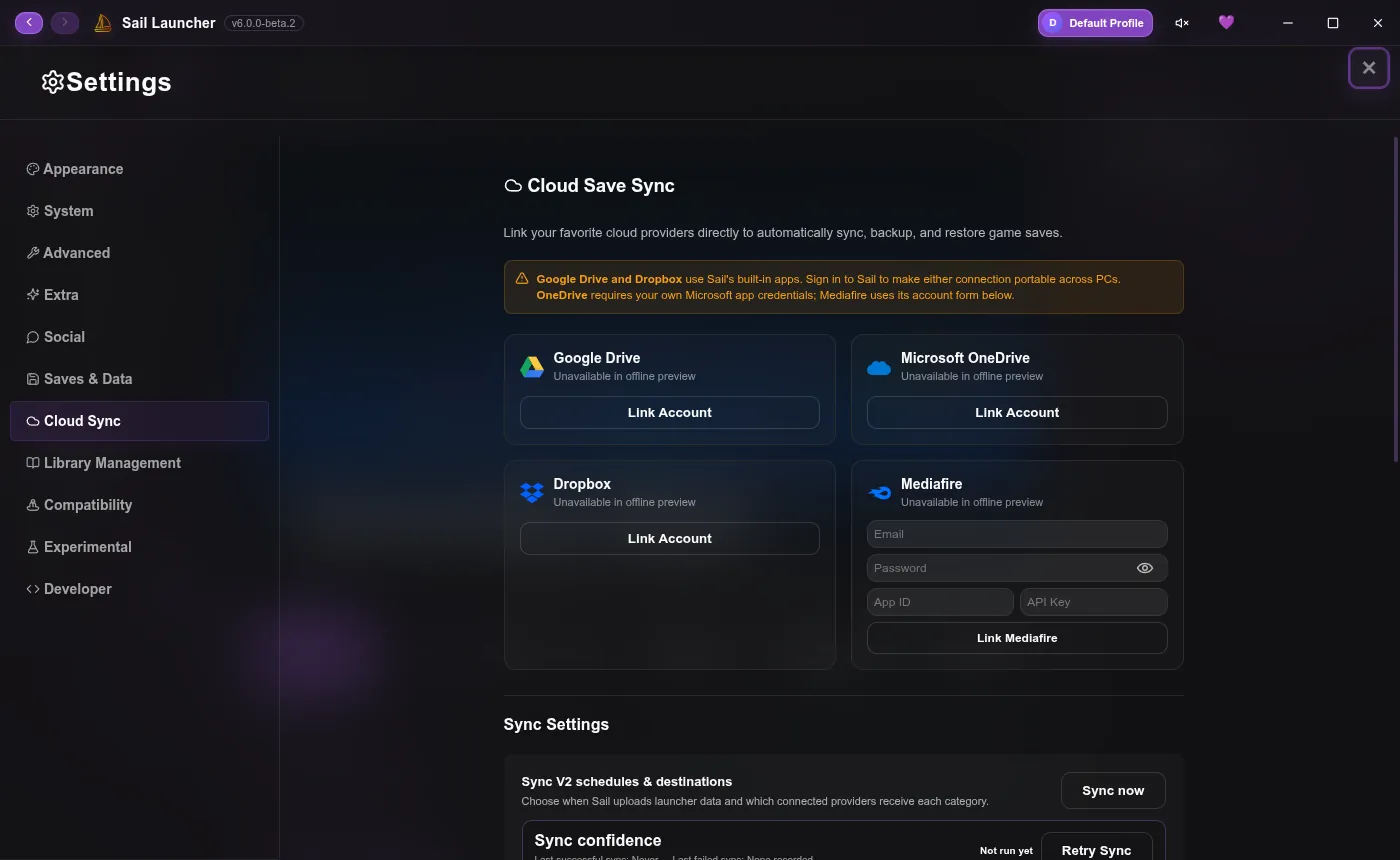Click the settings page vertical scrollbar
The width and height of the screenshot is (1400, 860).
[x=1395, y=300]
